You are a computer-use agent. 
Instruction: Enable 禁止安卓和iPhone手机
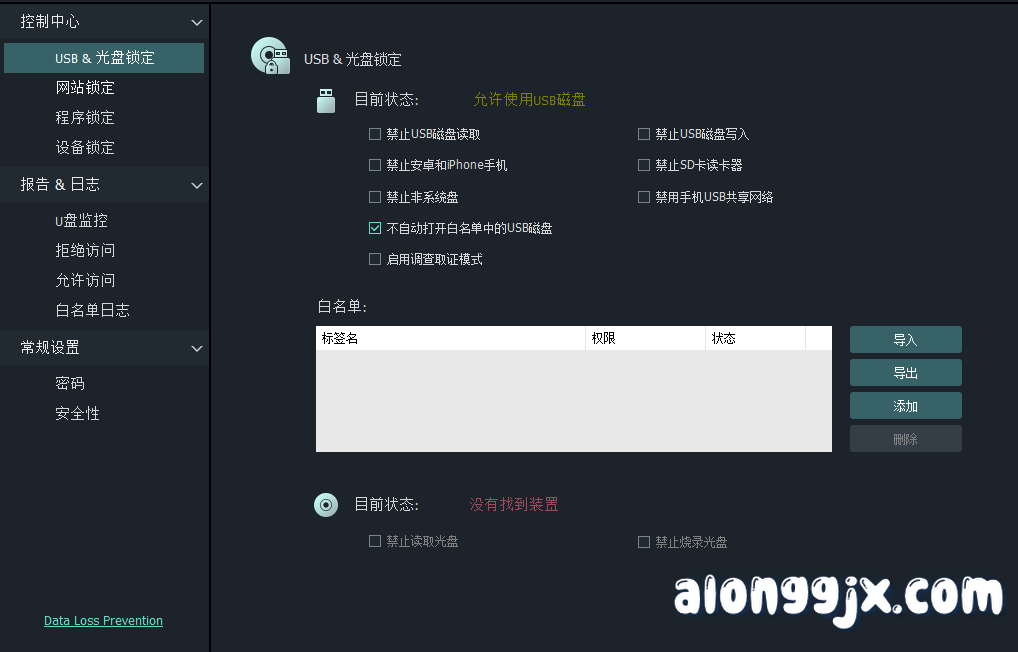click(x=375, y=164)
